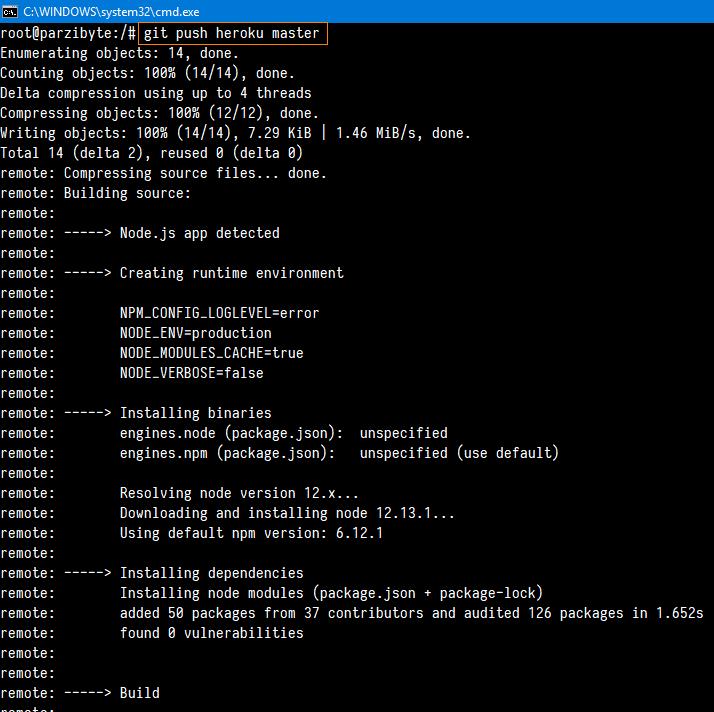Click 'Compressing source files... done.' text
Viewport: 714px width, 712px height.
pyautogui.click(x=195, y=173)
